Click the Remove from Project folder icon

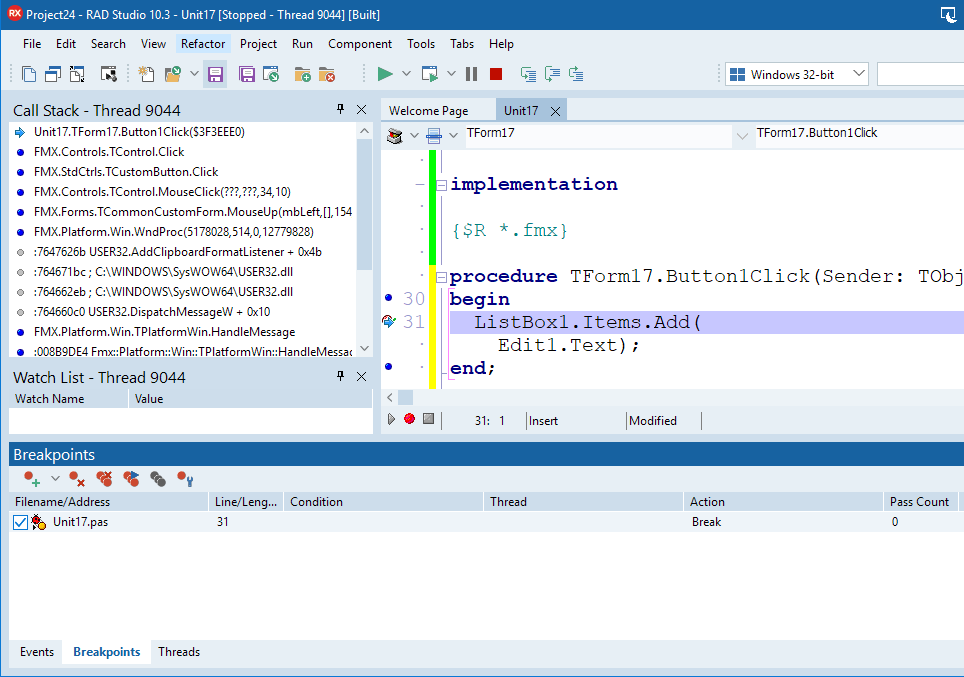coord(326,74)
